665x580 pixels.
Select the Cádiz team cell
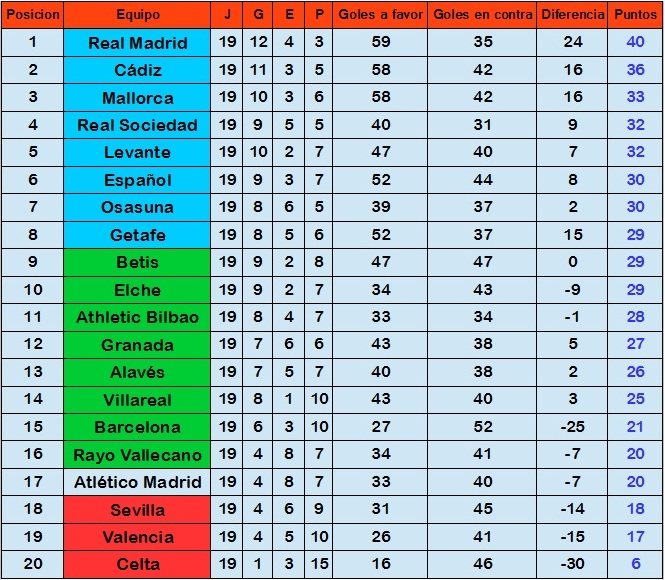pyautogui.click(x=137, y=70)
